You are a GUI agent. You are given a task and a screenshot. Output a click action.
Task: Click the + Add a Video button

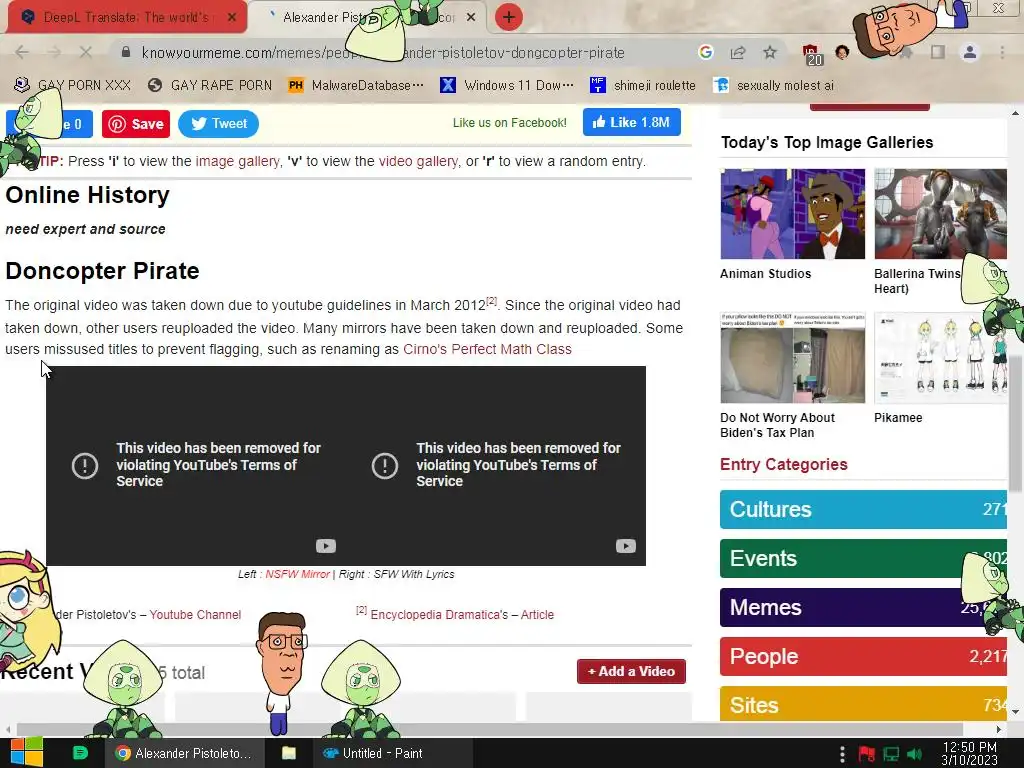click(x=632, y=671)
